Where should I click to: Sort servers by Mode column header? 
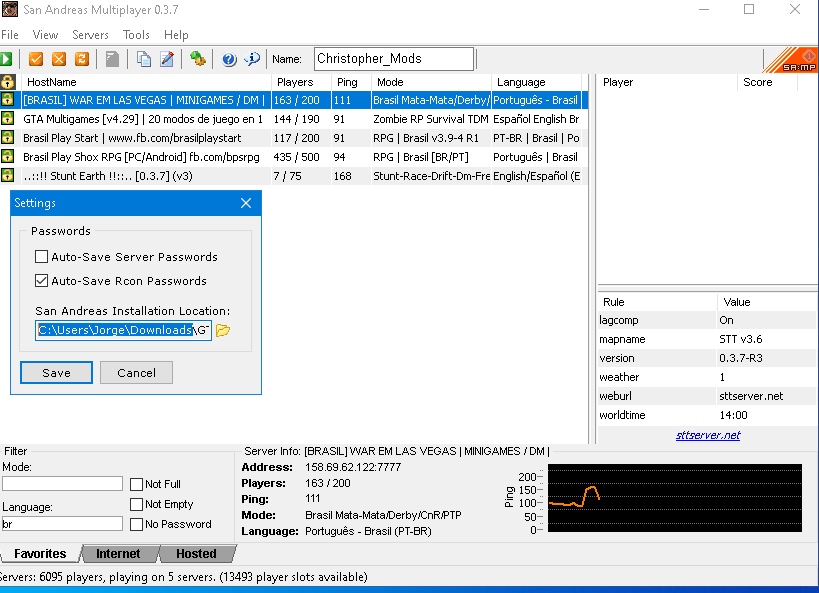431,82
